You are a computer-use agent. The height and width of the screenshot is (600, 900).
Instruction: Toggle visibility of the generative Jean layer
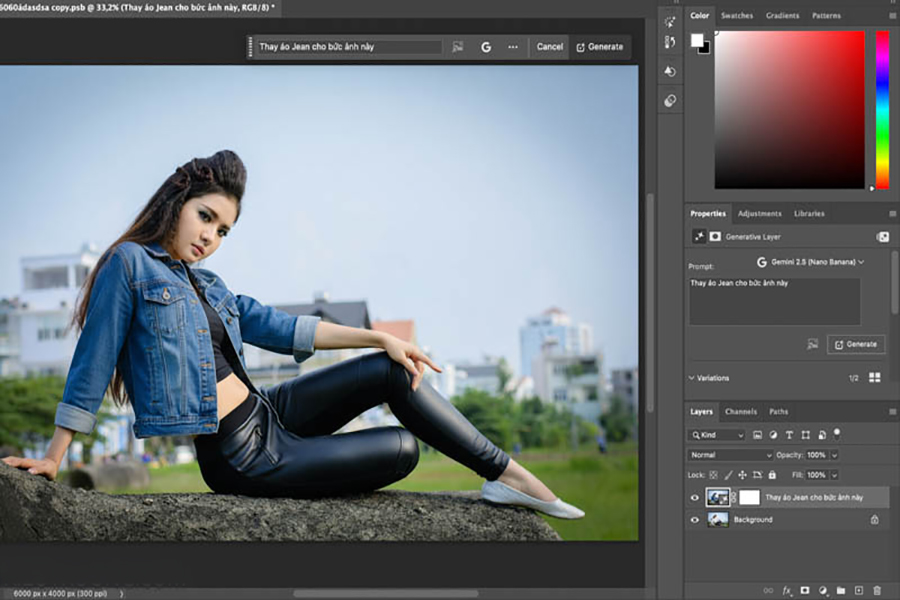click(695, 497)
